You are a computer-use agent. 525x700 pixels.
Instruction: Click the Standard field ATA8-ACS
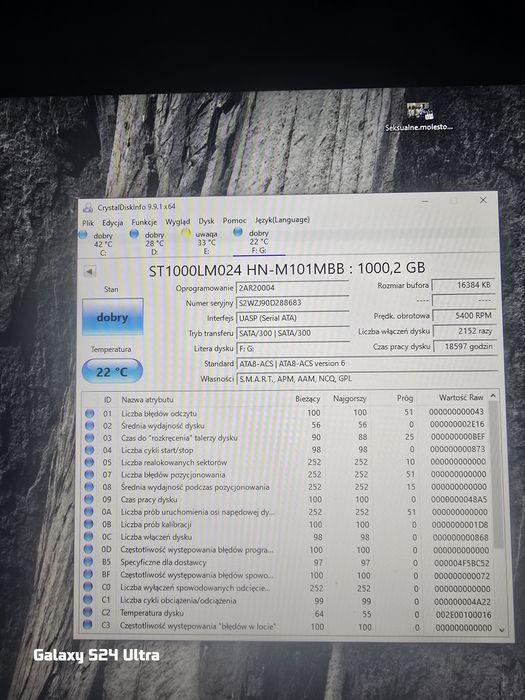click(367, 363)
